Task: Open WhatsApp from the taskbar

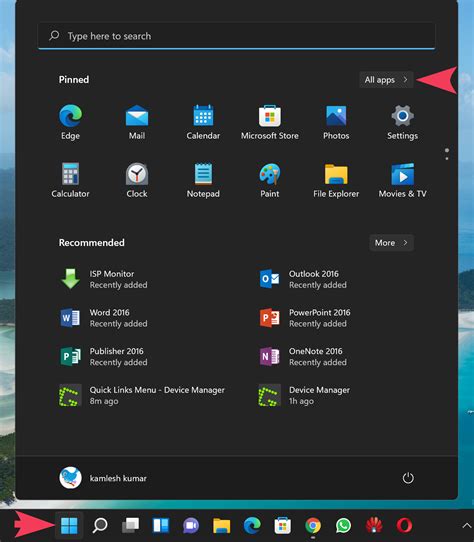Action: point(343,526)
